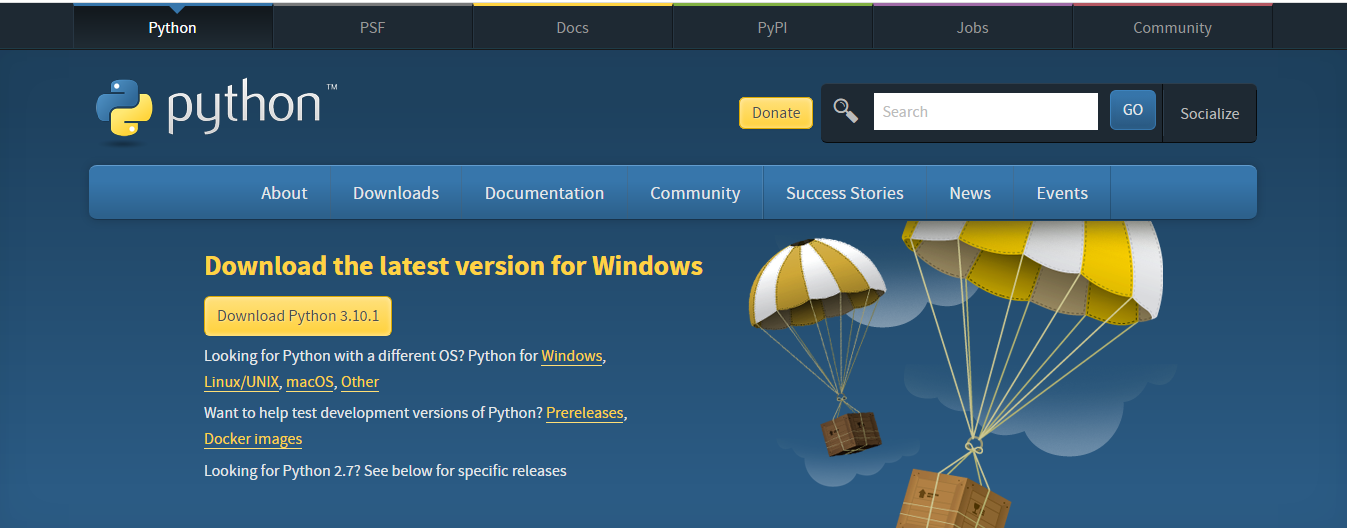Open the Socialize dropdown

coord(1209,113)
